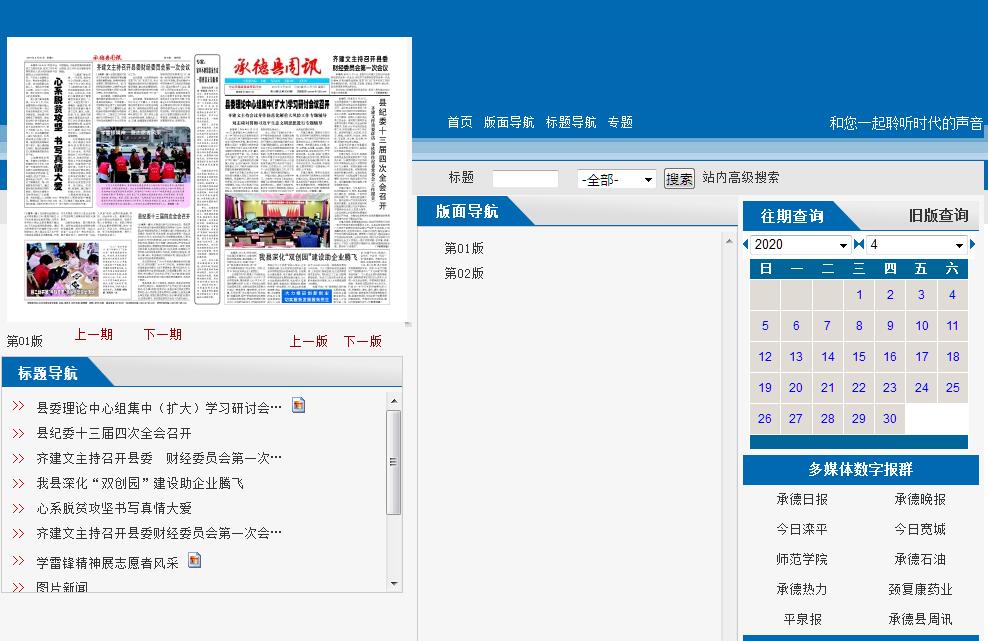Expand the month dropdown showing 4
This screenshot has height=641, width=988.
[917, 245]
